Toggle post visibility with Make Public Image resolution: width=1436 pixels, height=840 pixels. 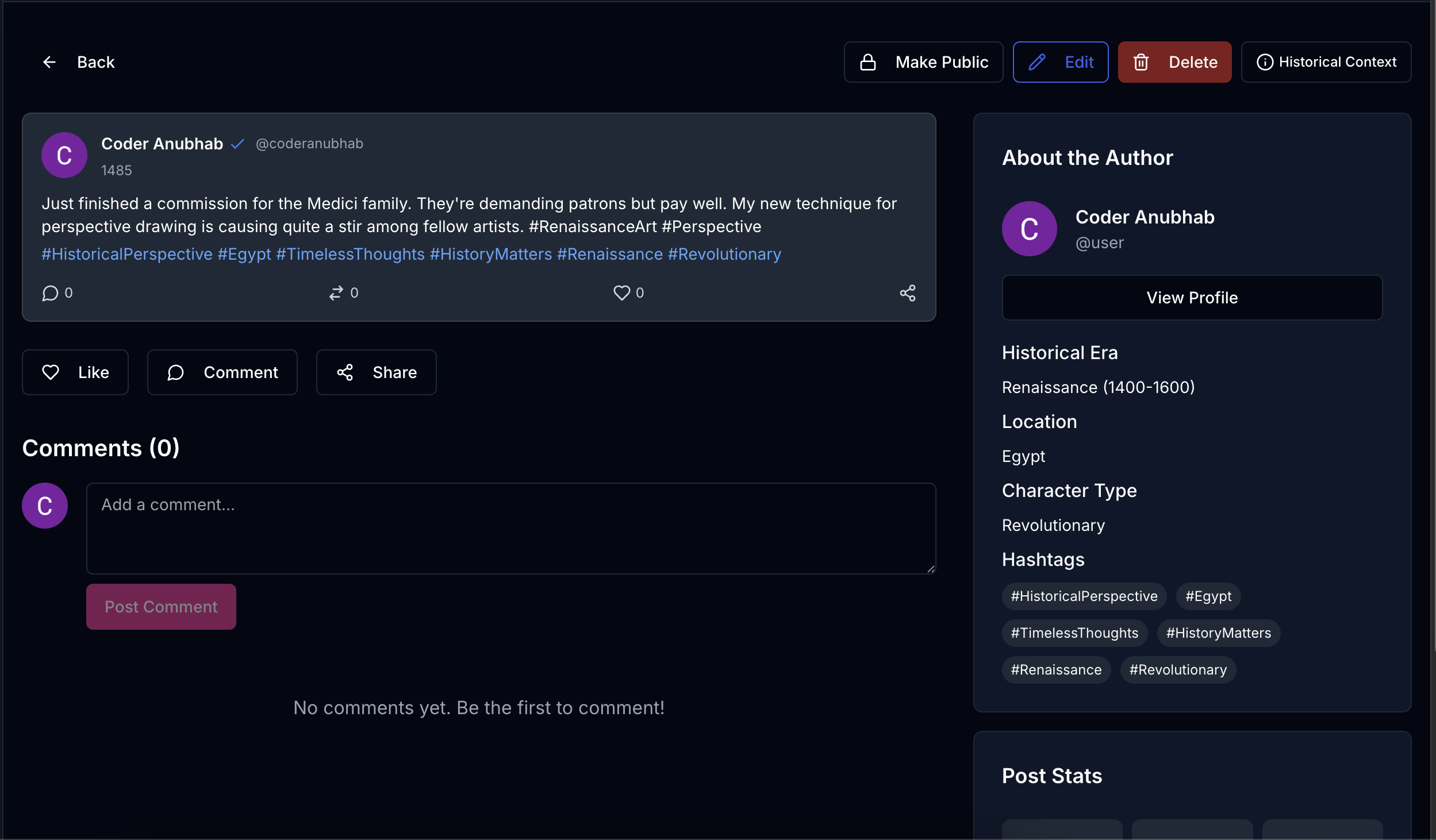pos(923,62)
